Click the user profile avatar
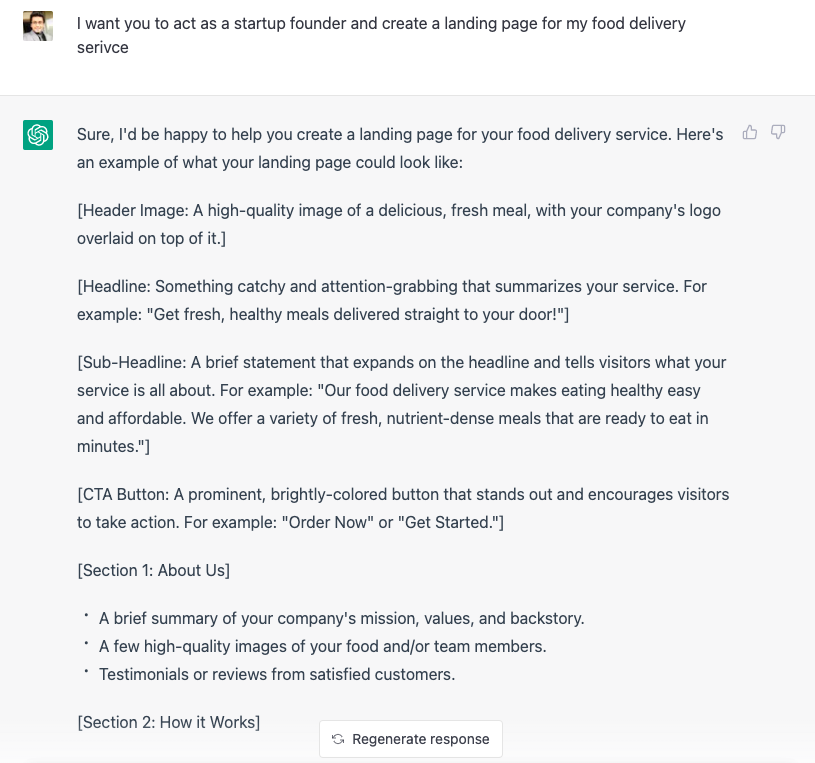815x763 pixels. point(38,25)
